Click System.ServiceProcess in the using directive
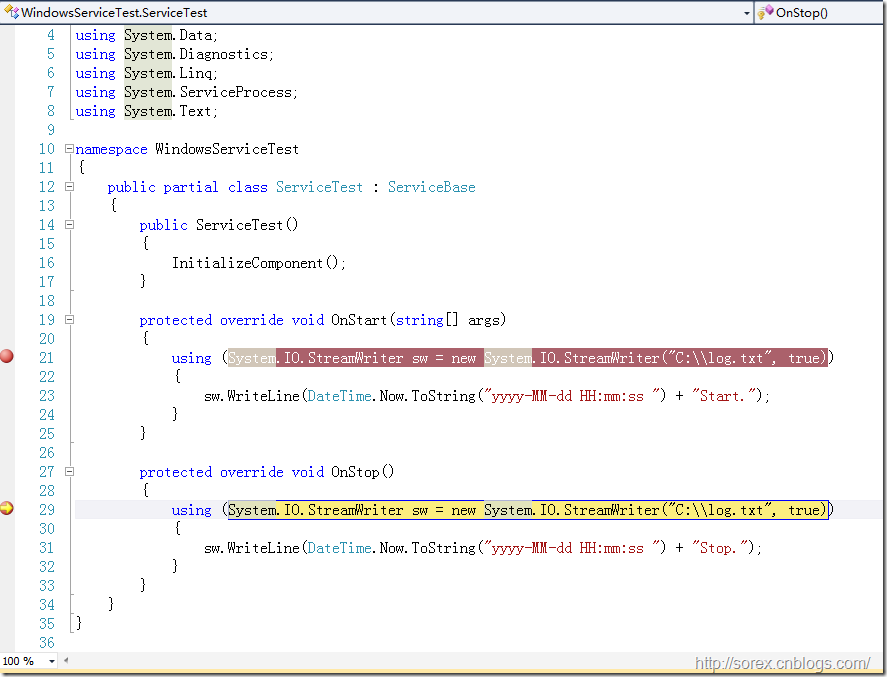Image resolution: width=887 pixels, height=677 pixels. click(210, 92)
